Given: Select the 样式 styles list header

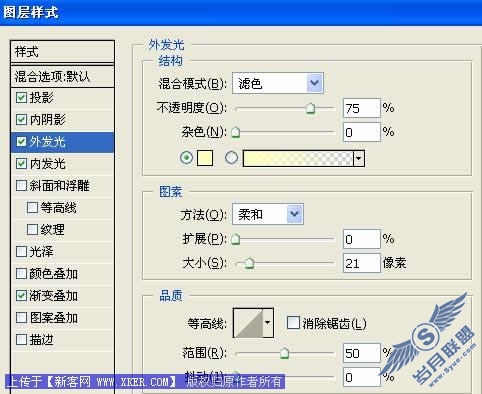Looking at the screenshot, I should 62,52.
